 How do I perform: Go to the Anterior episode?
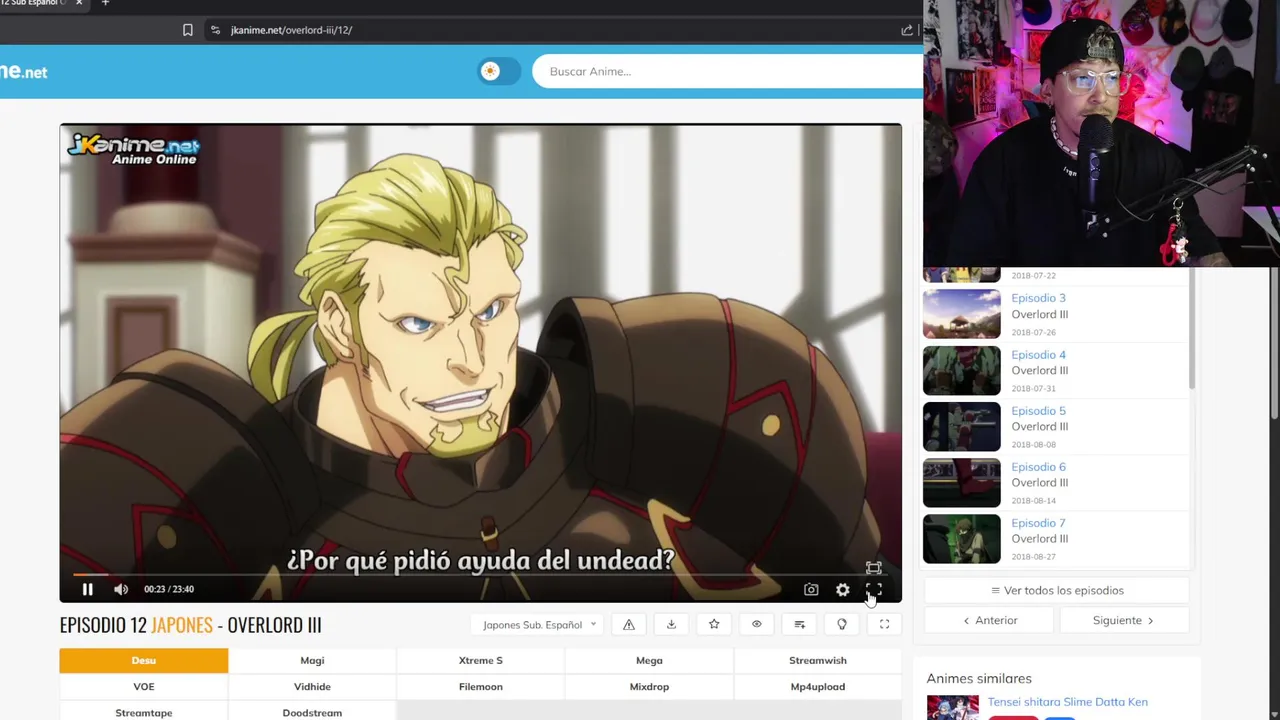(990, 620)
